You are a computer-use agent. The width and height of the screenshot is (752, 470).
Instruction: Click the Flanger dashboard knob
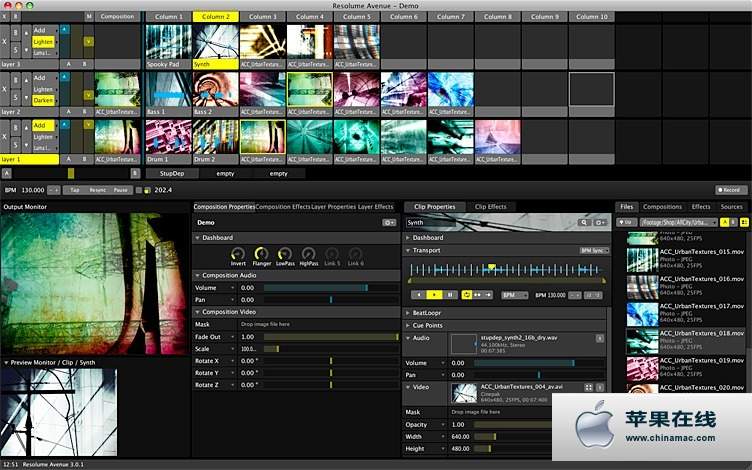(261, 254)
